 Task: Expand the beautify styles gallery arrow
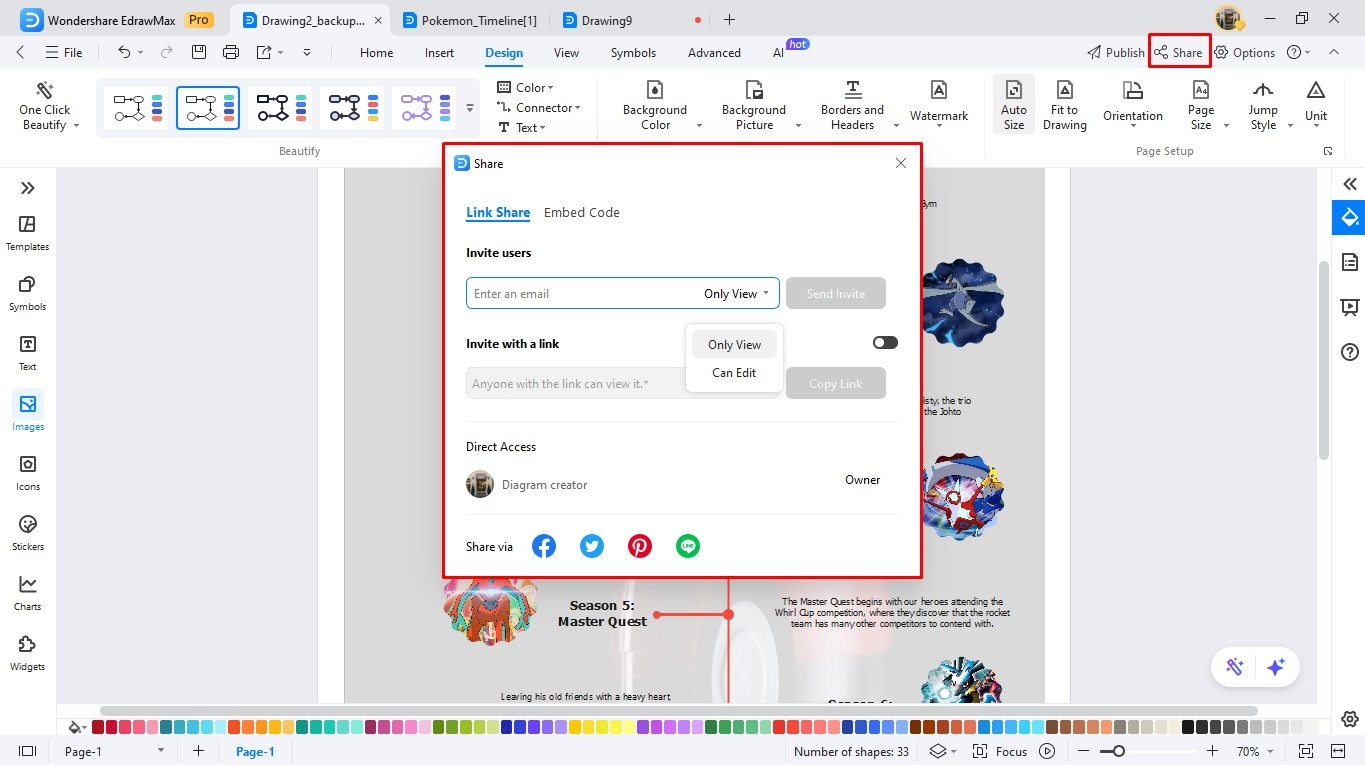pyautogui.click(x=470, y=108)
